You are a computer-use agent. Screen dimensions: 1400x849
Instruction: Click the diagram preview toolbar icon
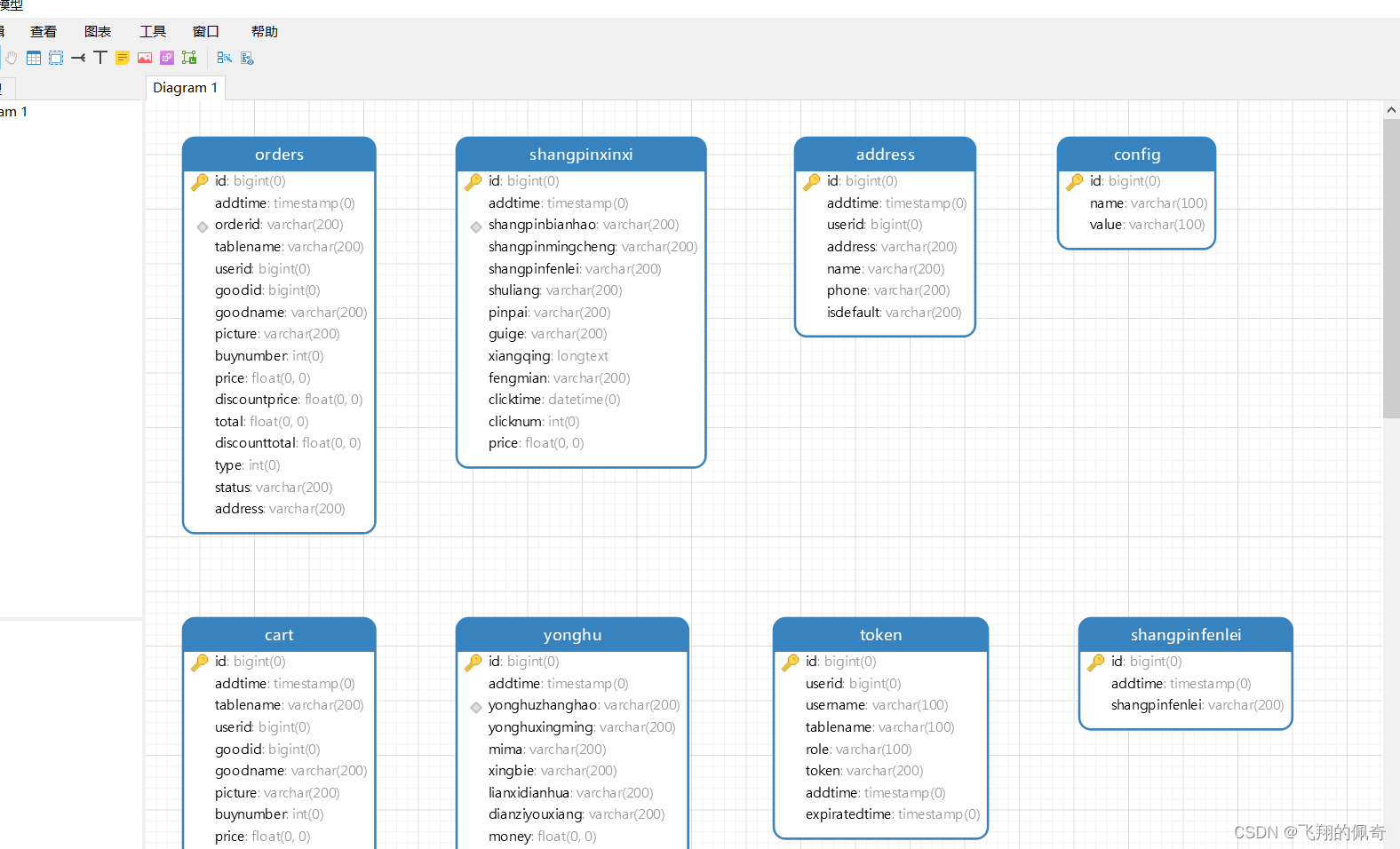tap(247, 58)
